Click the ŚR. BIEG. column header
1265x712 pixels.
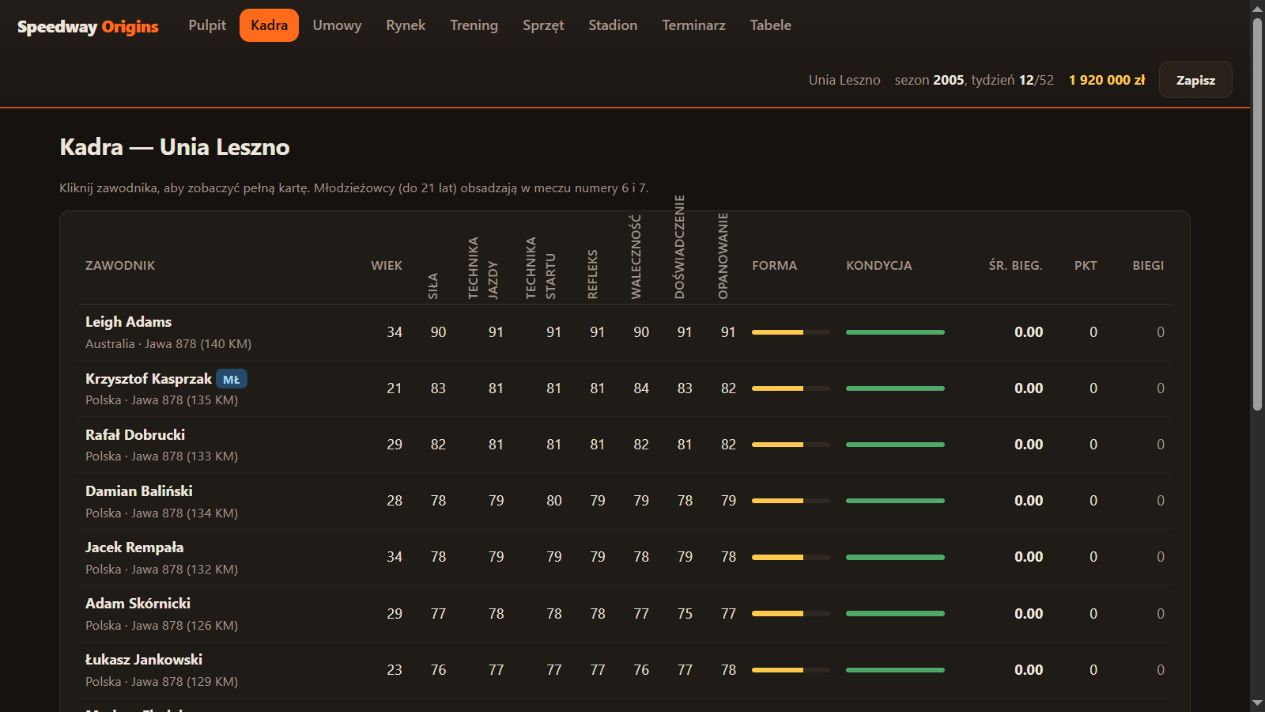coord(1016,265)
